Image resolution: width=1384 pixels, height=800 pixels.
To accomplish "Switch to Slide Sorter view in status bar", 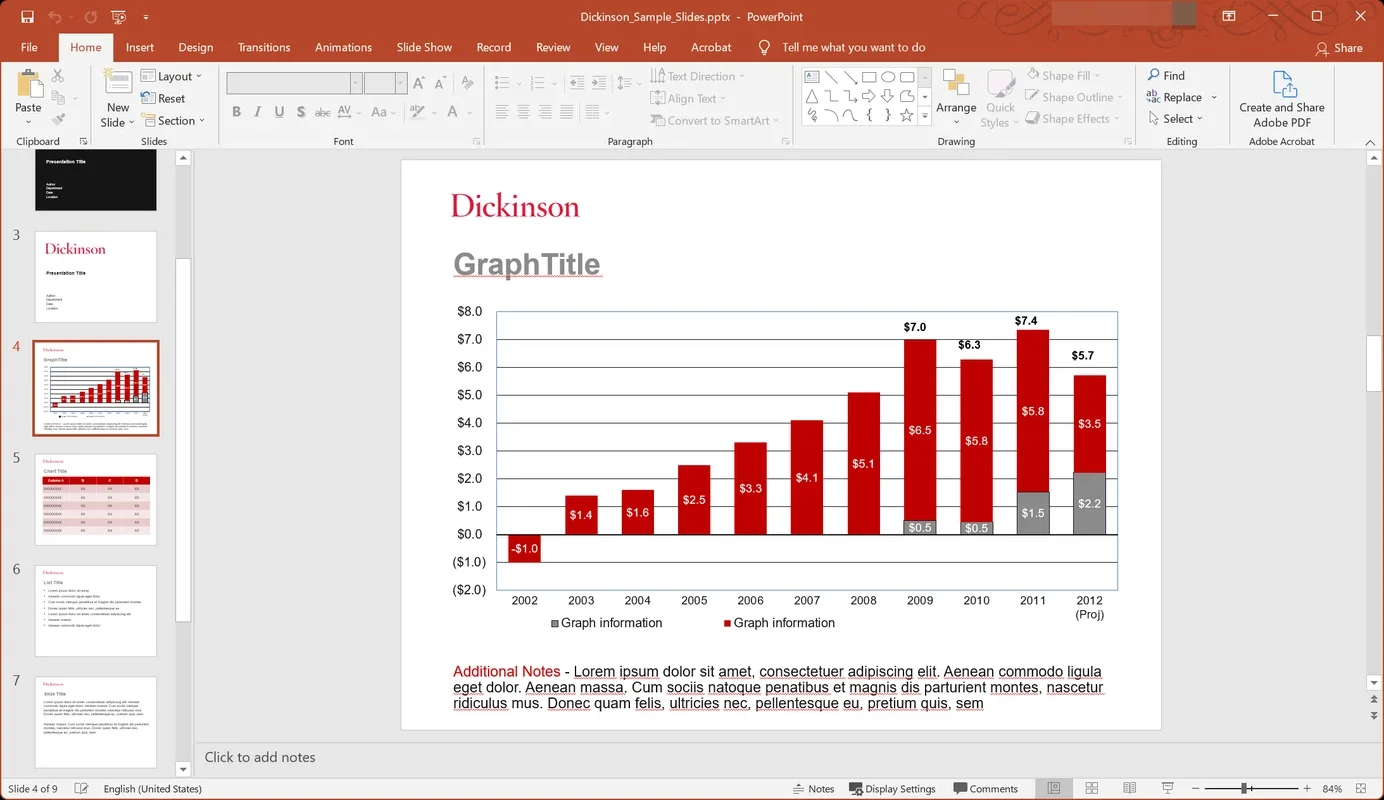I will 1091,788.
